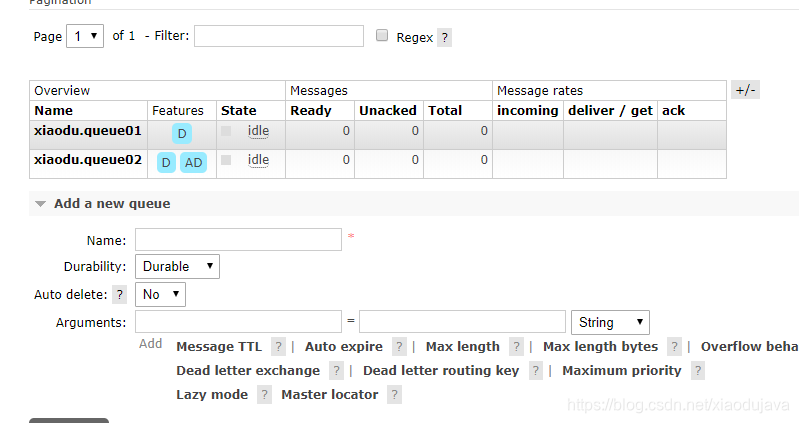The image size is (799, 423).
Task: Sort queues by Total column
Action: (x=445, y=111)
